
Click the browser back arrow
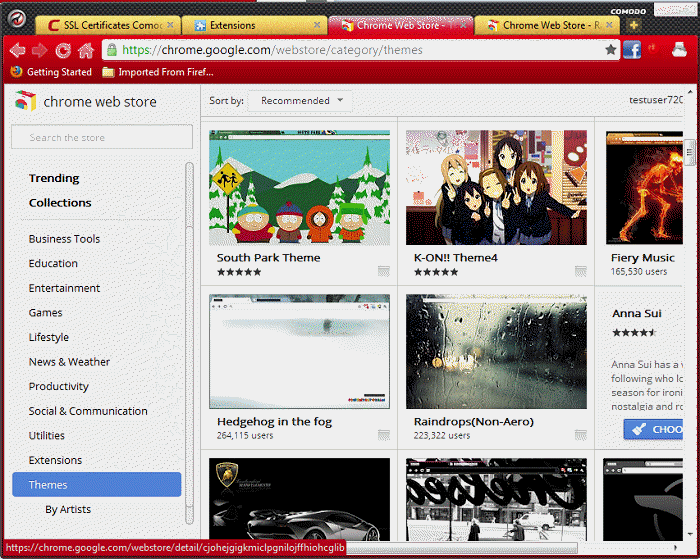tap(17, 50)
